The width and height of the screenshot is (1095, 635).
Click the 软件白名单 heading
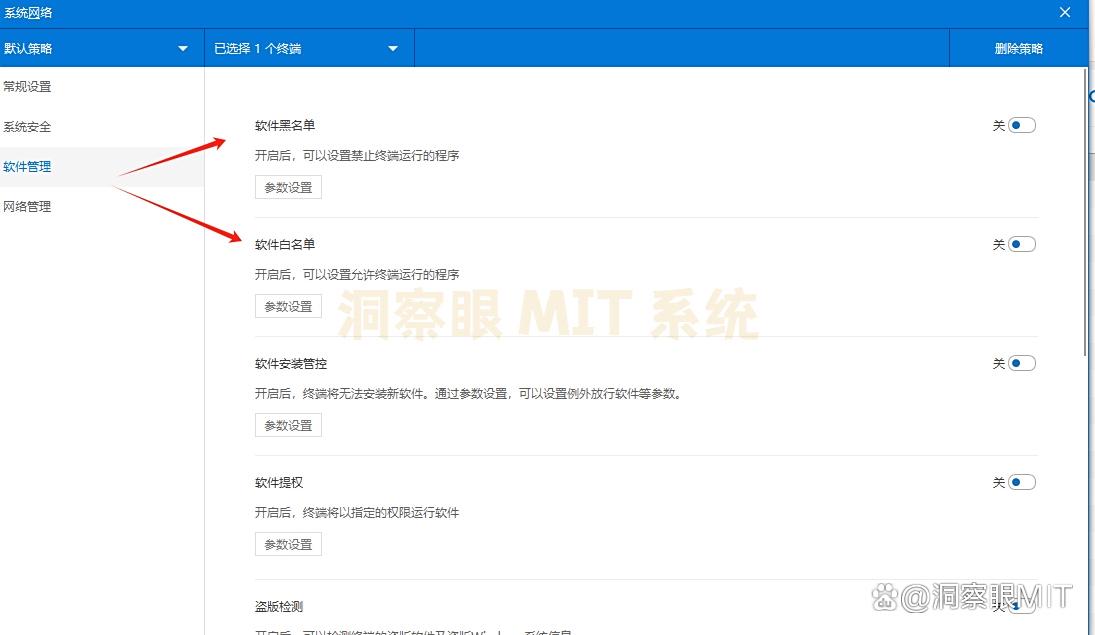pyautogui.click(x=285, y=244)
